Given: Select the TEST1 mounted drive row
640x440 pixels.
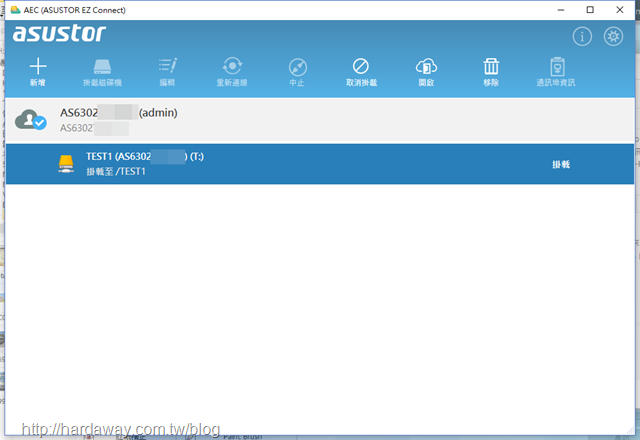Looking at the screenshot, I should (x=320, y=164).
